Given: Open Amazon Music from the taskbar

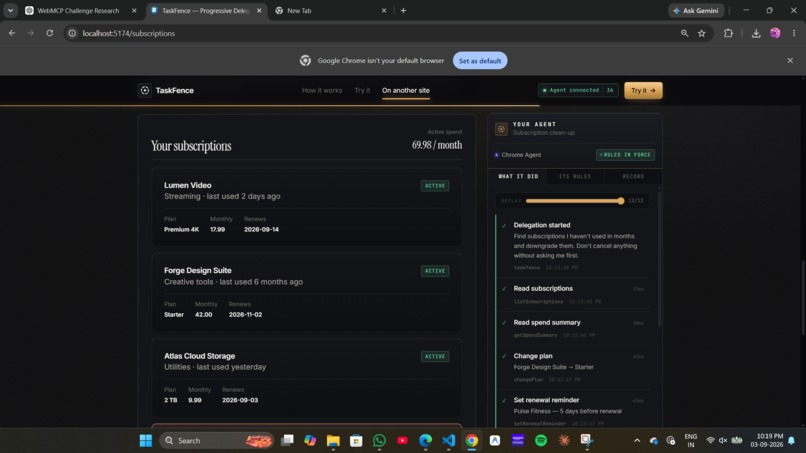Looking at the screenshot, I should (518, 441).
